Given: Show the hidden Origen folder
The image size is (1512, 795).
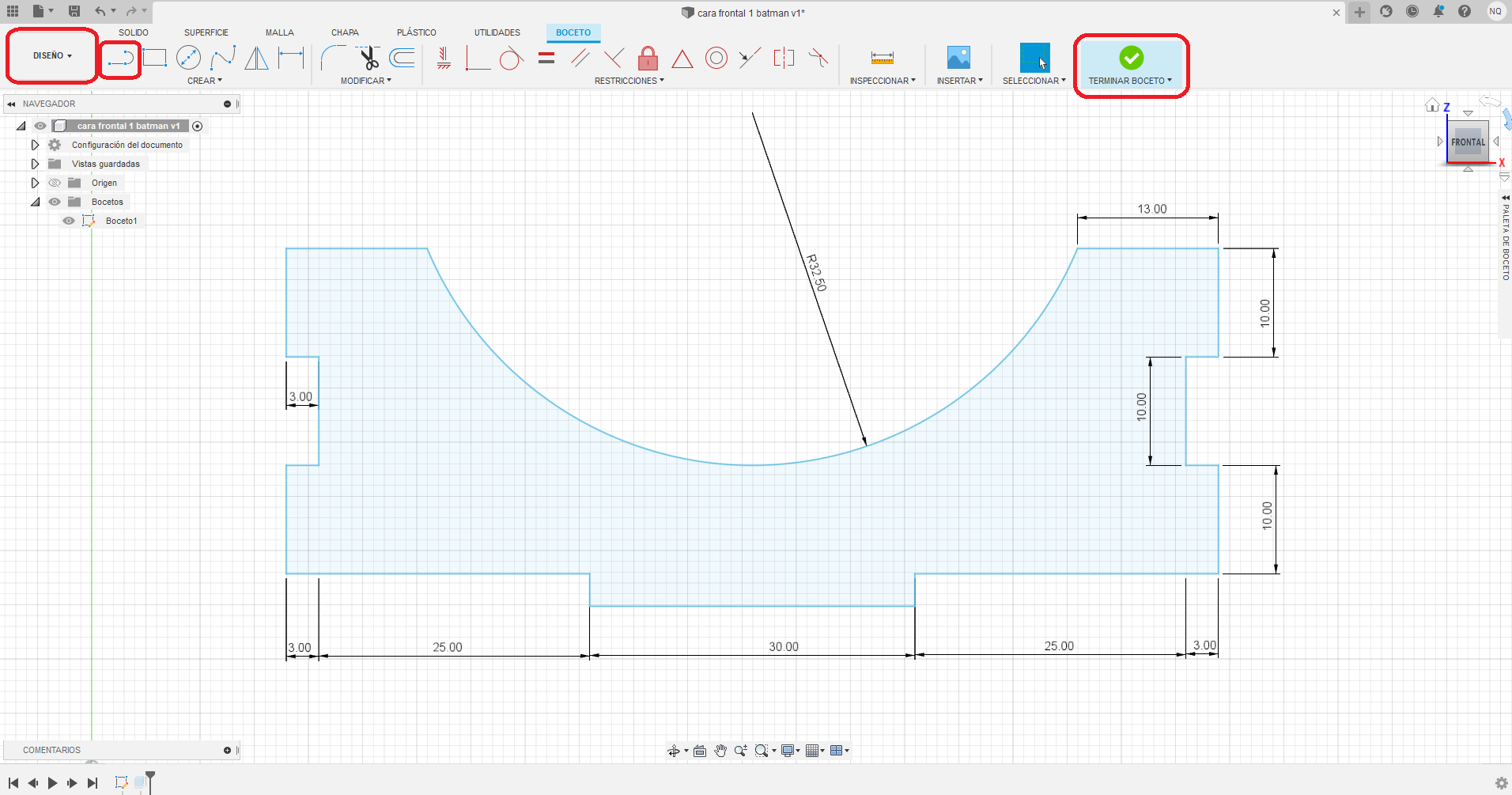Looking at the screenshot, I should [x=55, y=183].
